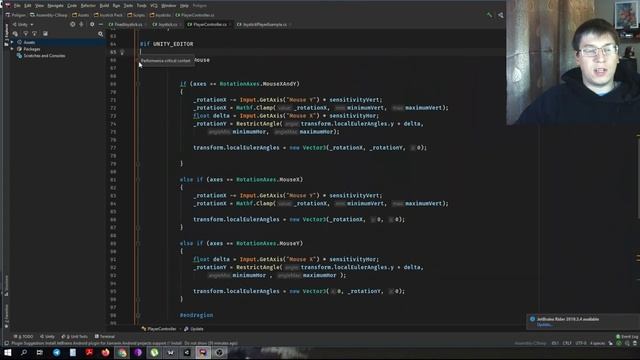Change the 4 spaces indent setting
640x360 pixels.
597,343
